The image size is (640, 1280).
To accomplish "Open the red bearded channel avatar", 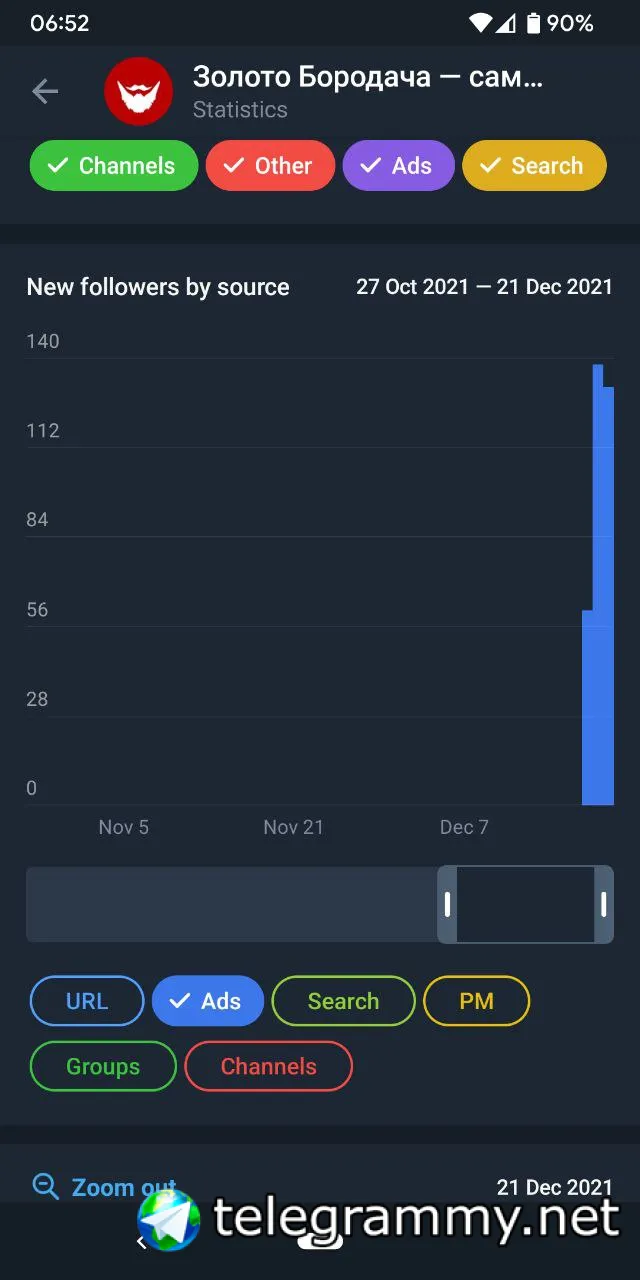I will 138,92.
